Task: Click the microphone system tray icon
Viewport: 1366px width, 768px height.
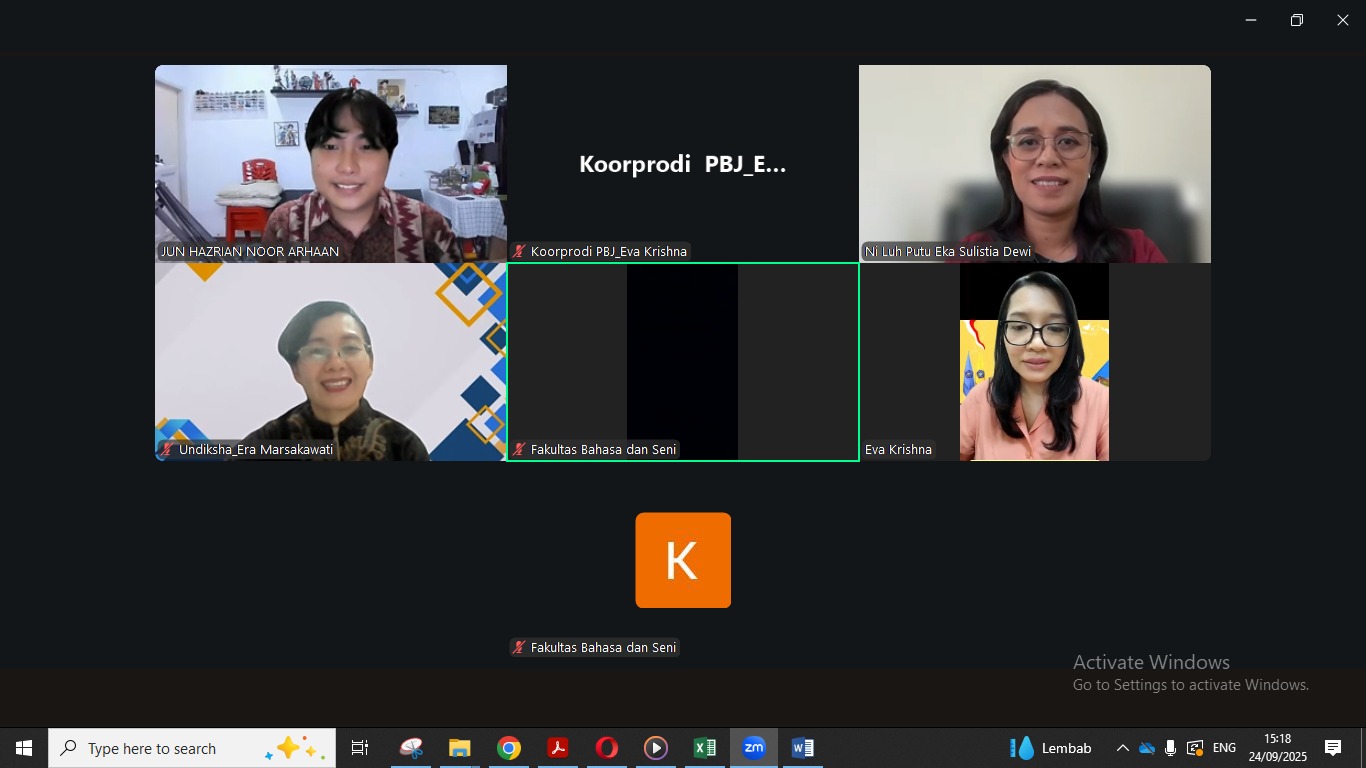Action: (x=1170, y=748)
